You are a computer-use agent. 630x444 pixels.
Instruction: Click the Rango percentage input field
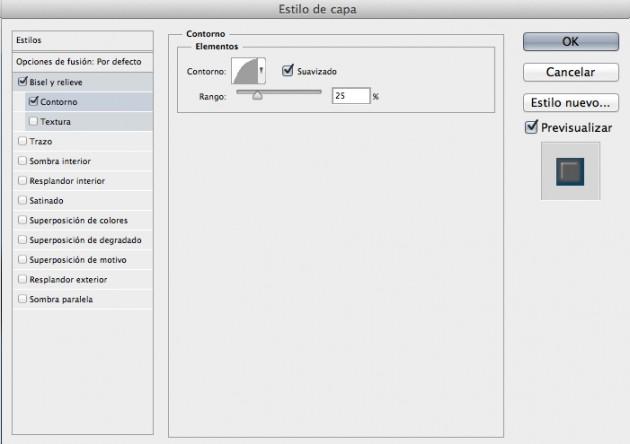pyautogui.click(x=351, y=96)
